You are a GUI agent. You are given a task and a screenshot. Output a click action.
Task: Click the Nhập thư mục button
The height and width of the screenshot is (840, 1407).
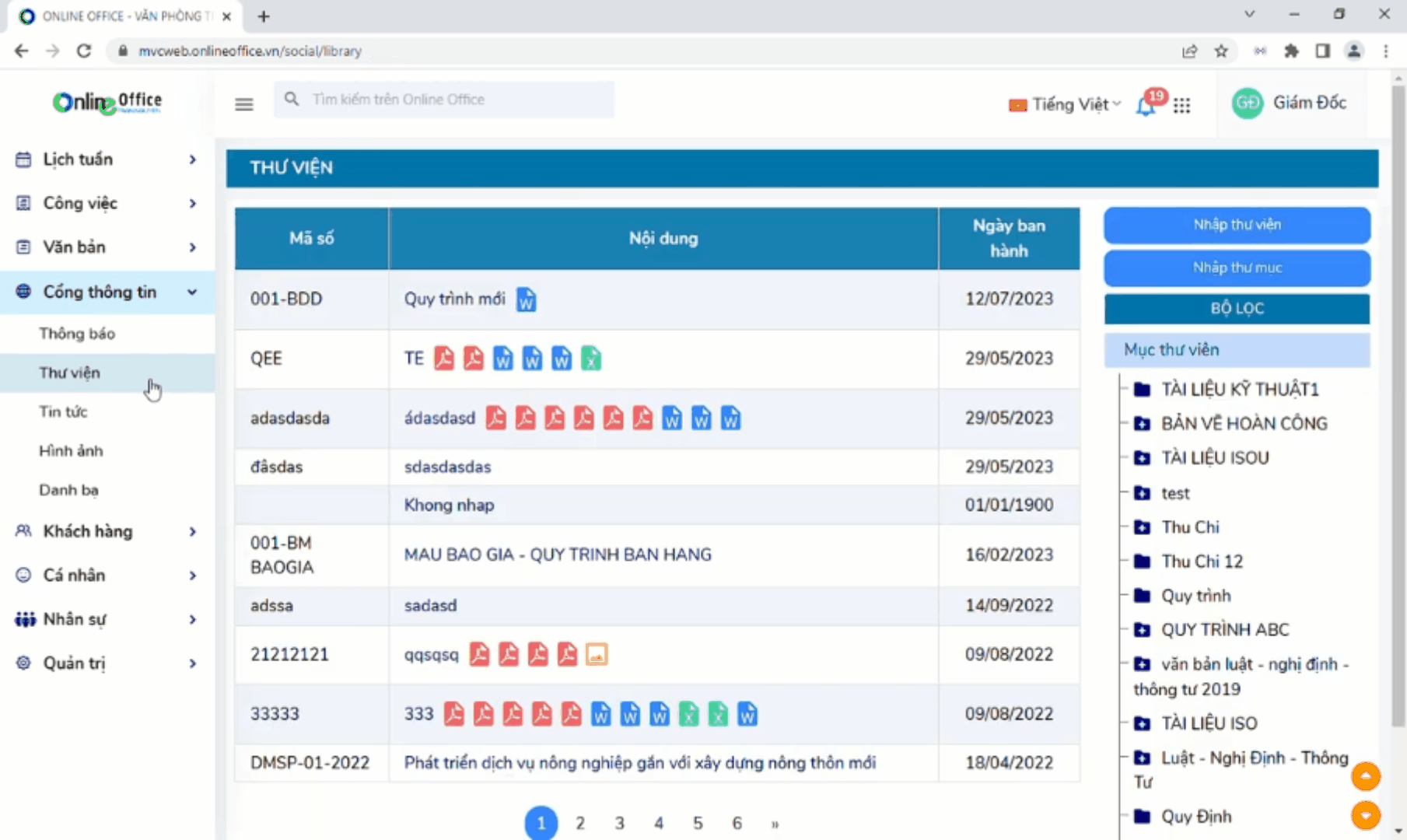point(1237,268)
